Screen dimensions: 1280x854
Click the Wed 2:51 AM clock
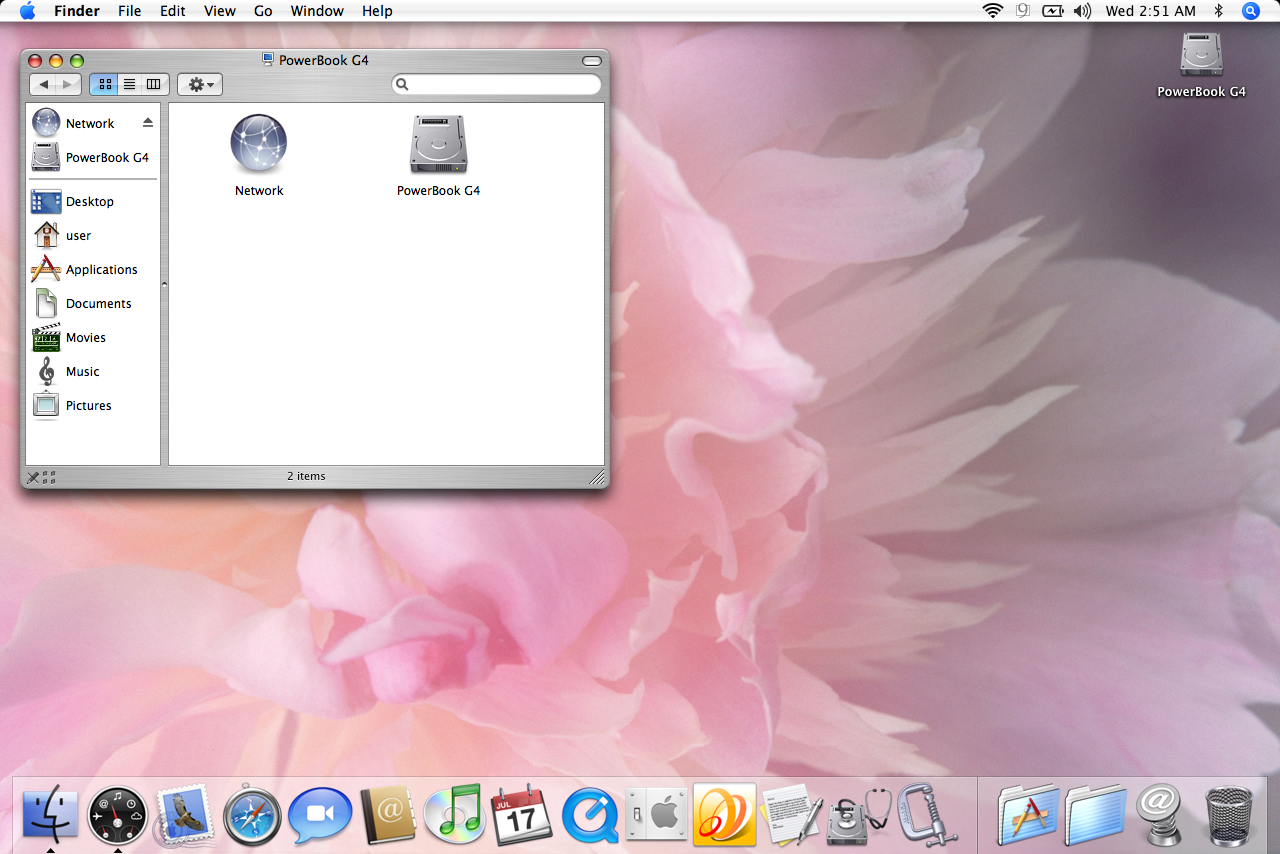click(x=1150, y=11)
